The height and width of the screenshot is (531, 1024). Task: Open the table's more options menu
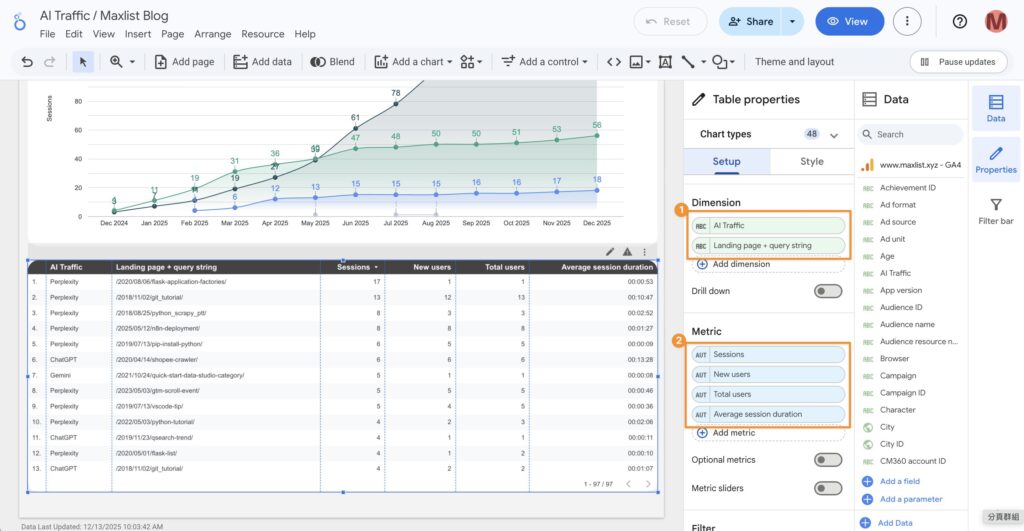click(x=645, y=251)
